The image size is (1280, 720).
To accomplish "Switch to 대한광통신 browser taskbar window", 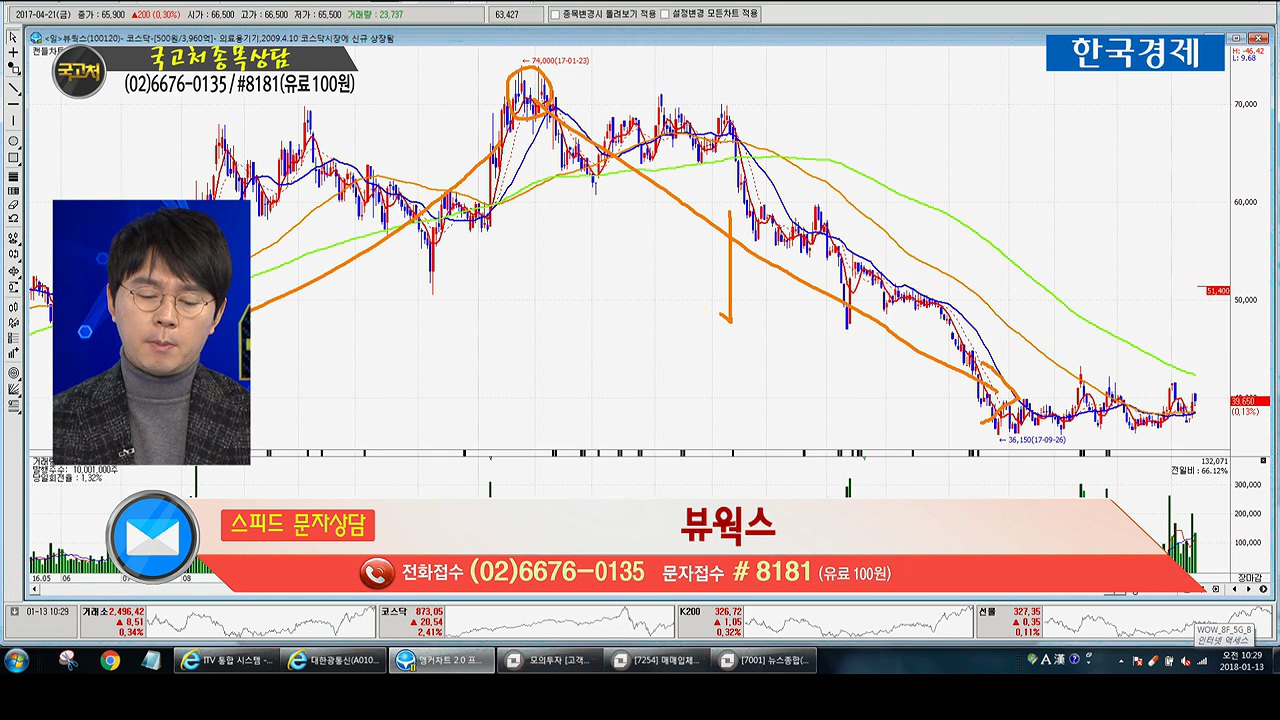I will tap(334, 661).
